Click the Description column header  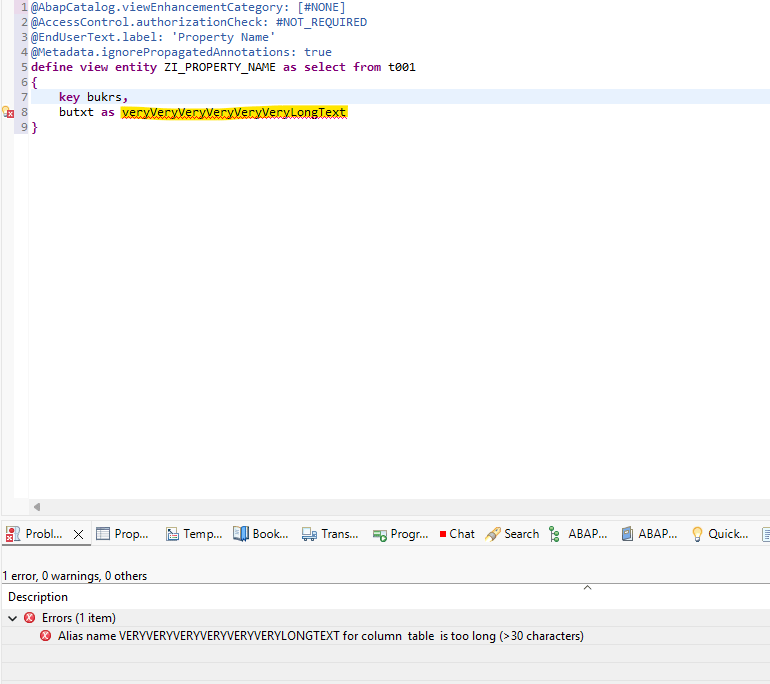point(38,597)
